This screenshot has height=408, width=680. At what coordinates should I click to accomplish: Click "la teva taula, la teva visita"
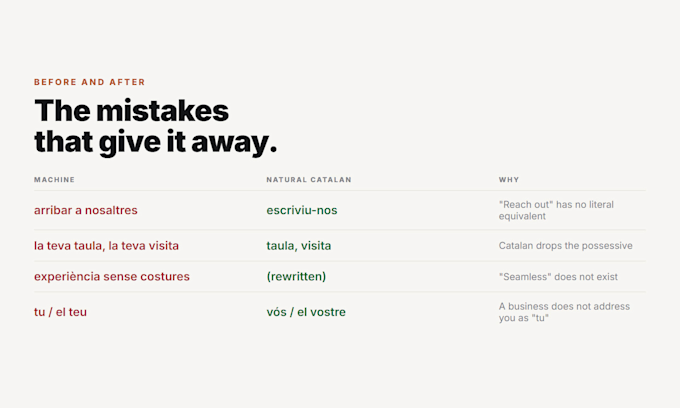106,246
